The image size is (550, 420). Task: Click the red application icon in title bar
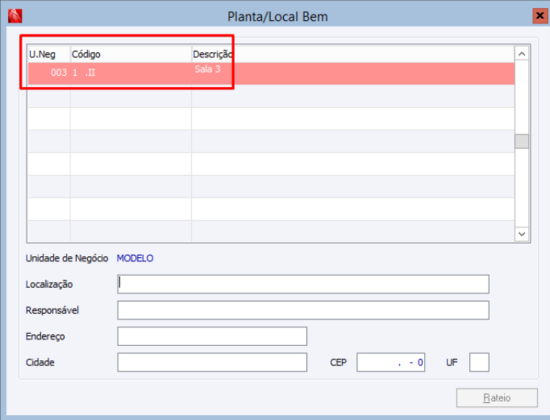point(15,16)
